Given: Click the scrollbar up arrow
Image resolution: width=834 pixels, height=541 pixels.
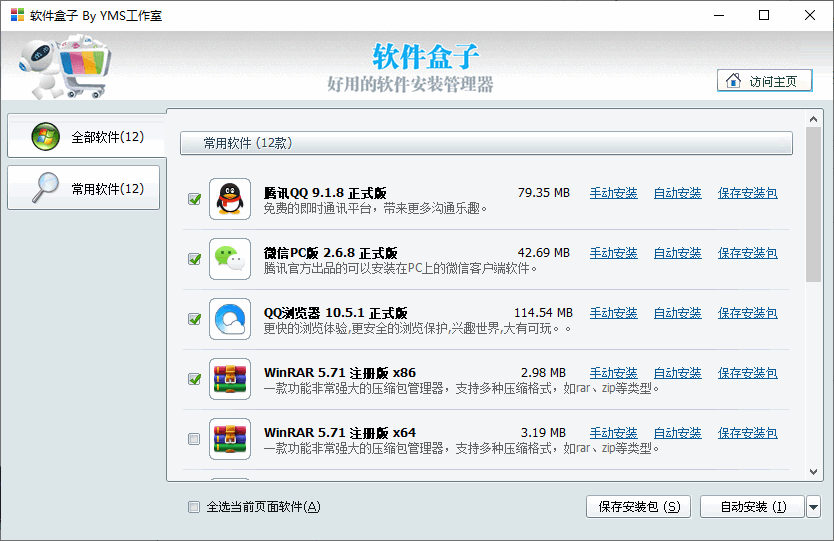Looking at the screenshot, I should [813, 119].
